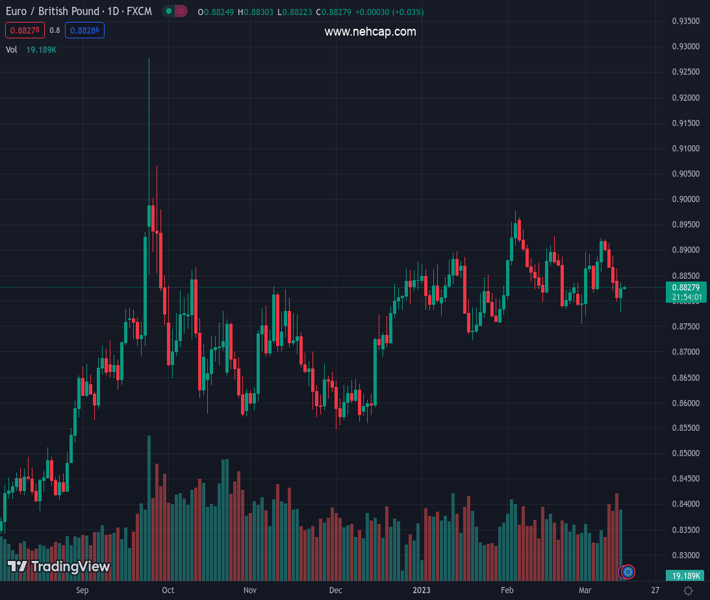Click the Dec label on the time axis

click(x=335, y=591)
